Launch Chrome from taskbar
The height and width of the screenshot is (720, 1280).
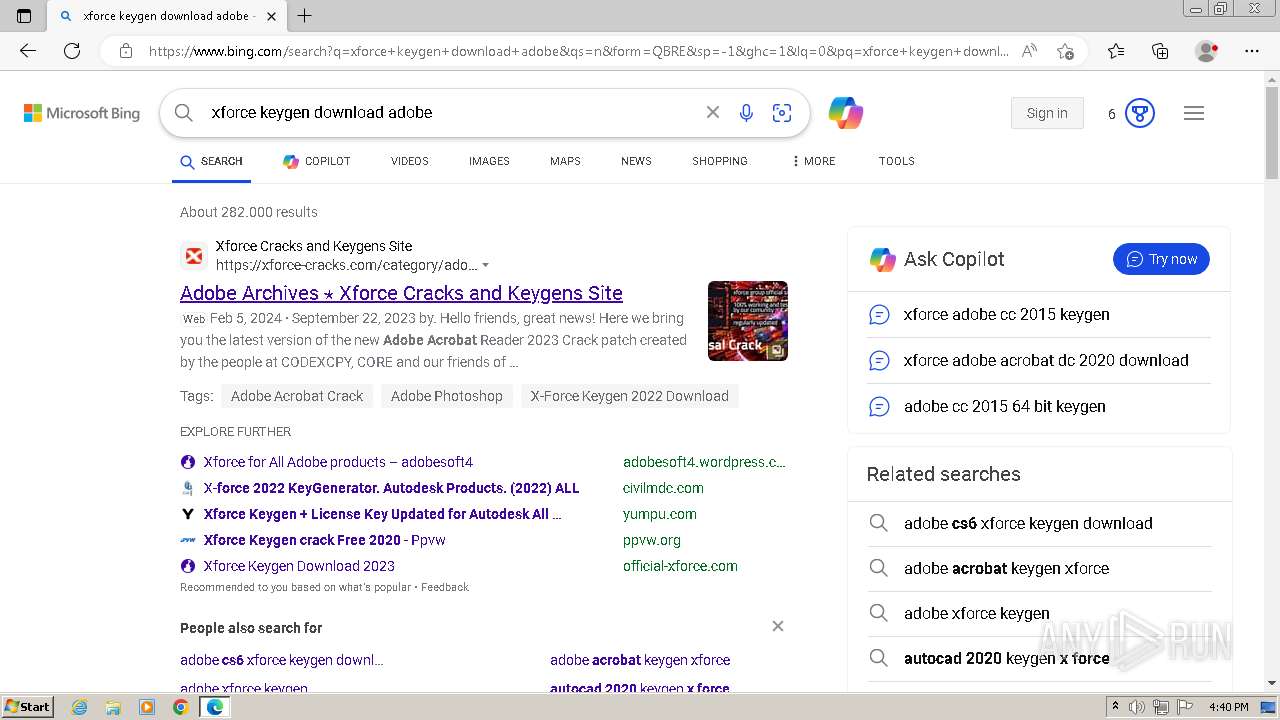point(180,707)
